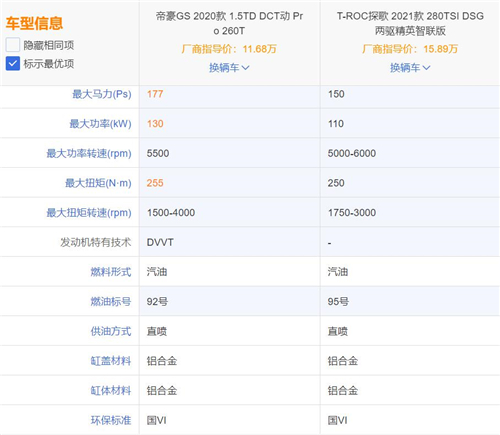Click the 燃料形式 parameter link

[111, 272]
